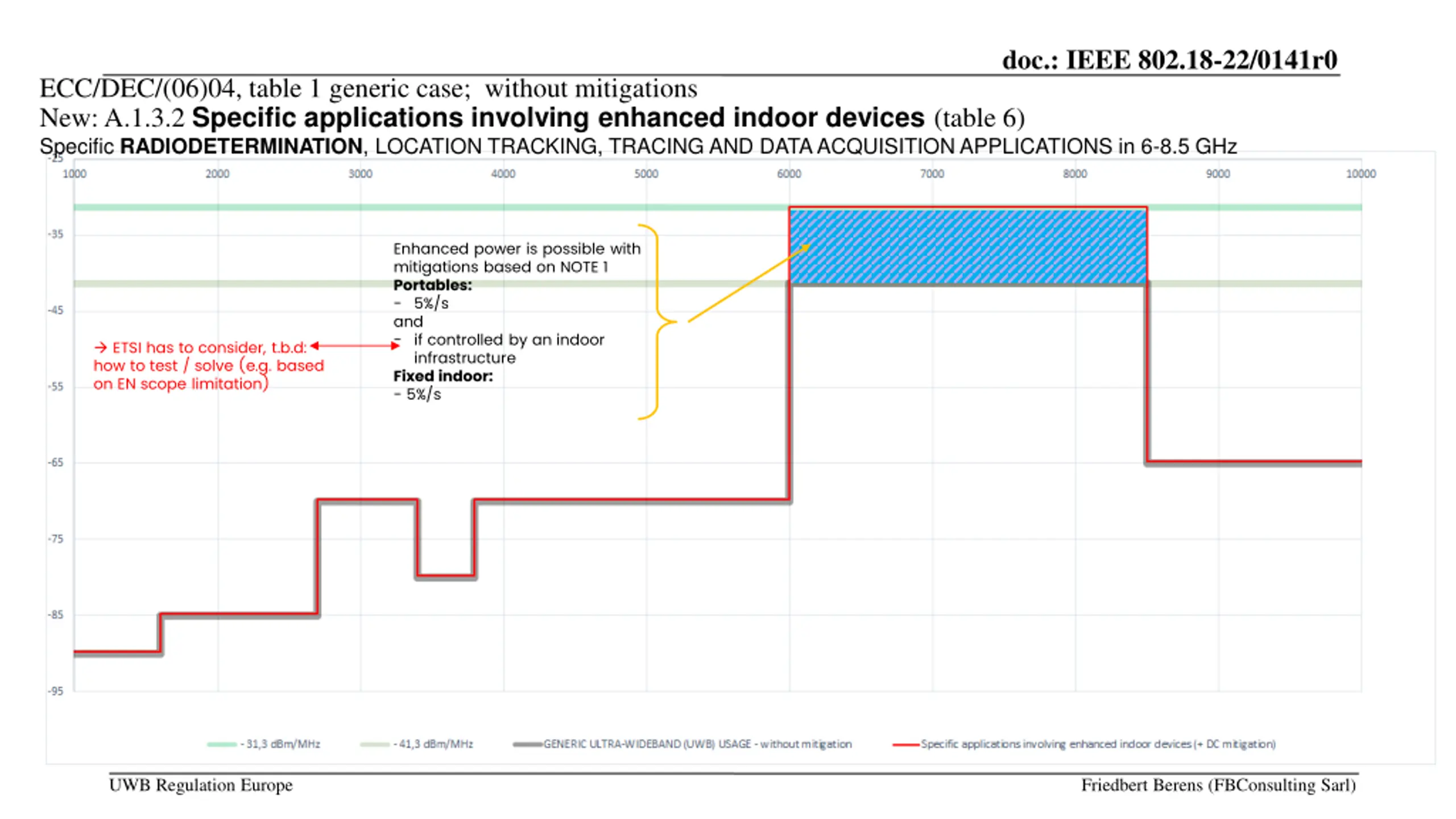Click the RADIODETERMINATION subtitle line

click(x=638, y=146)
